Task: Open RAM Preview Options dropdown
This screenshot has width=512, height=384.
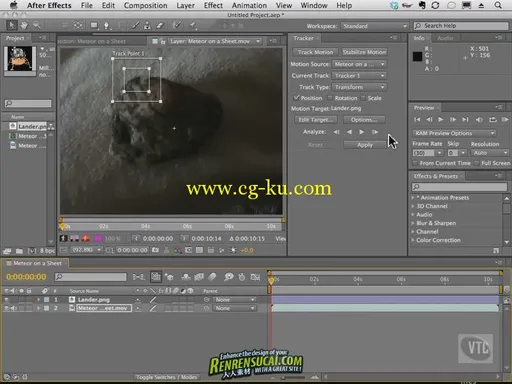Action: click(x=455, y=133)
